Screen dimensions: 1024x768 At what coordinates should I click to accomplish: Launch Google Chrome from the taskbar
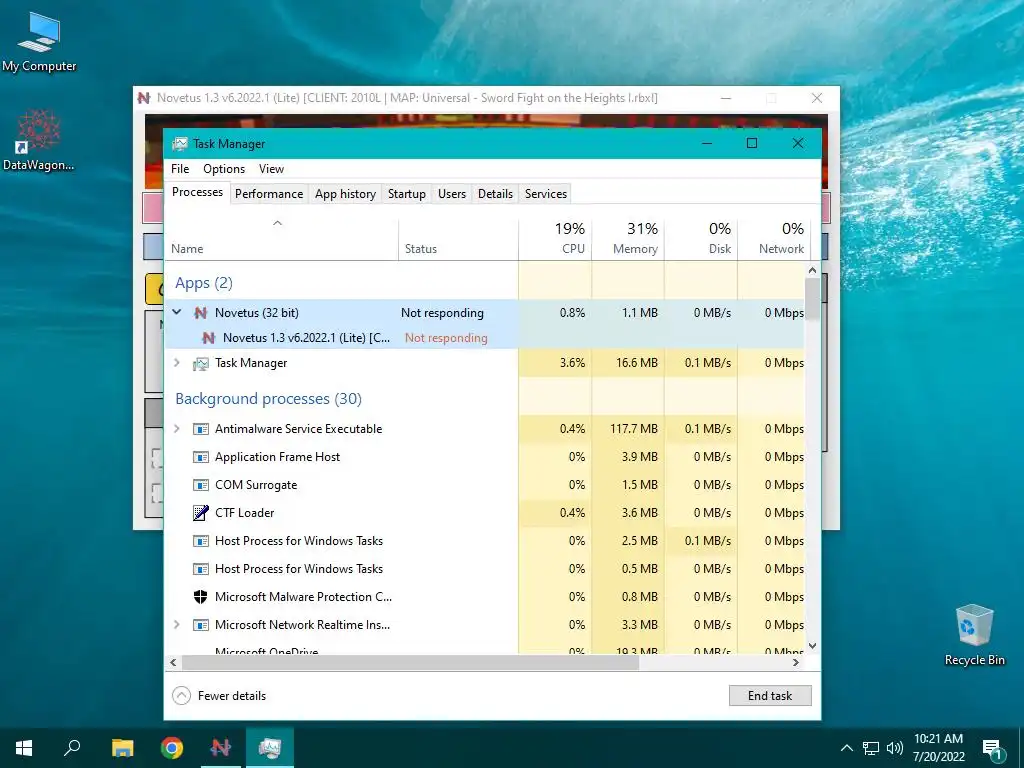(172, 748)
